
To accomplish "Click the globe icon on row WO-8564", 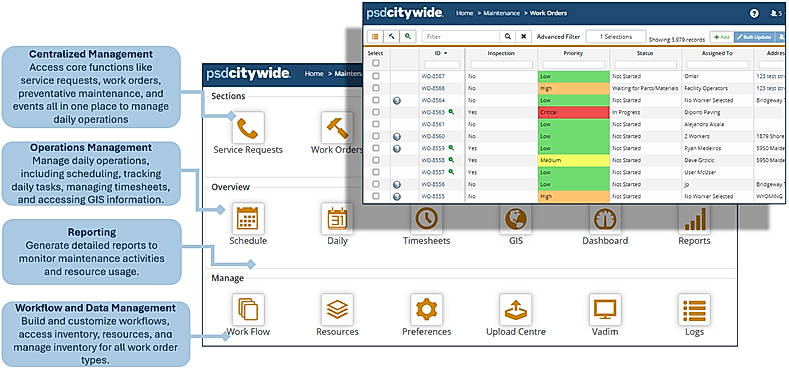I will (397, 100).
